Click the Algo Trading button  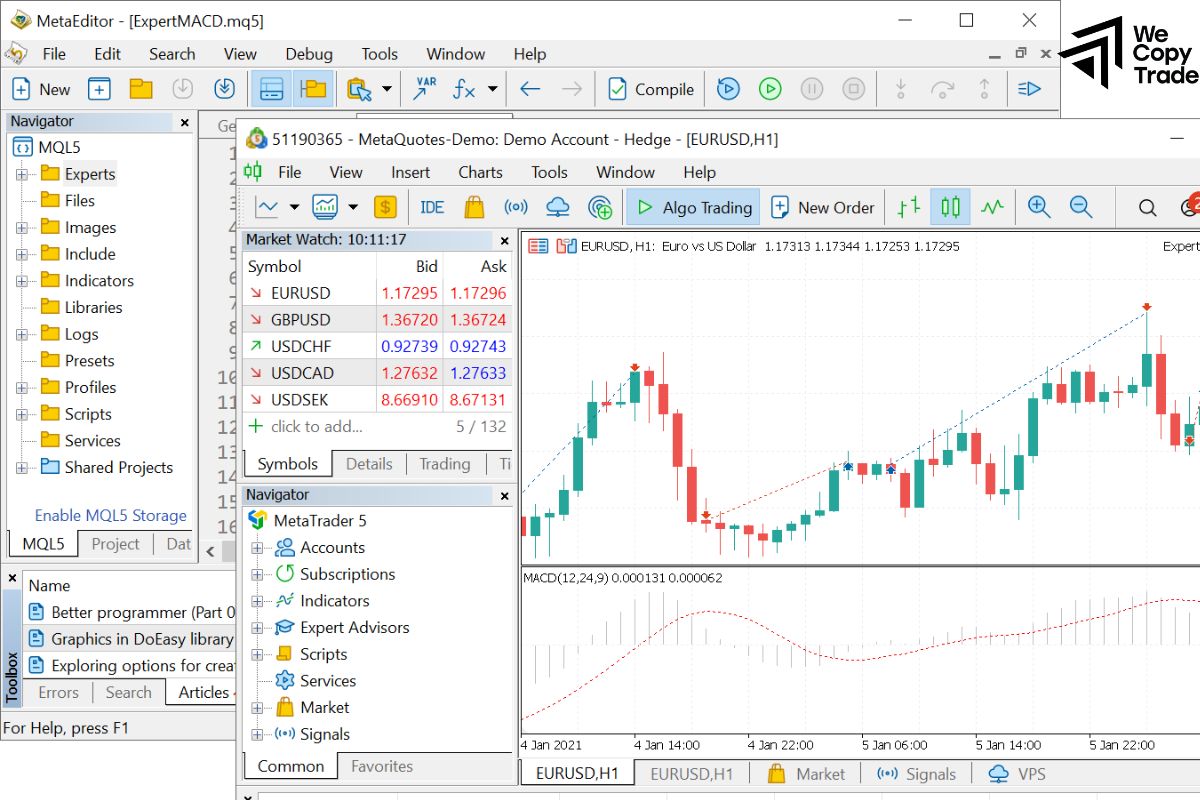693,207
